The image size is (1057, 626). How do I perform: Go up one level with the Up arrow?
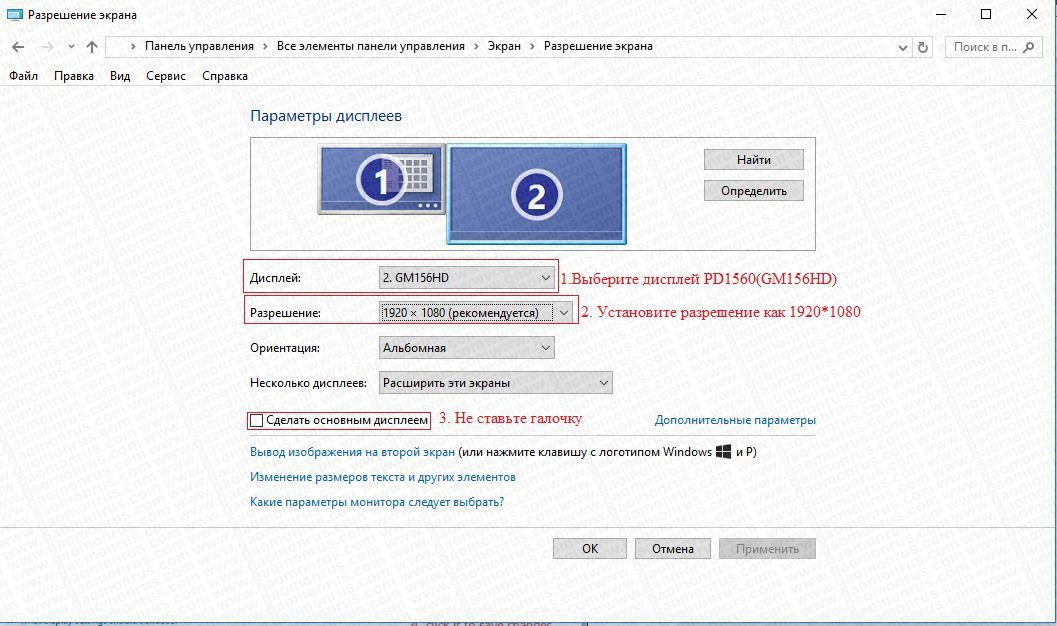[92, 46]
